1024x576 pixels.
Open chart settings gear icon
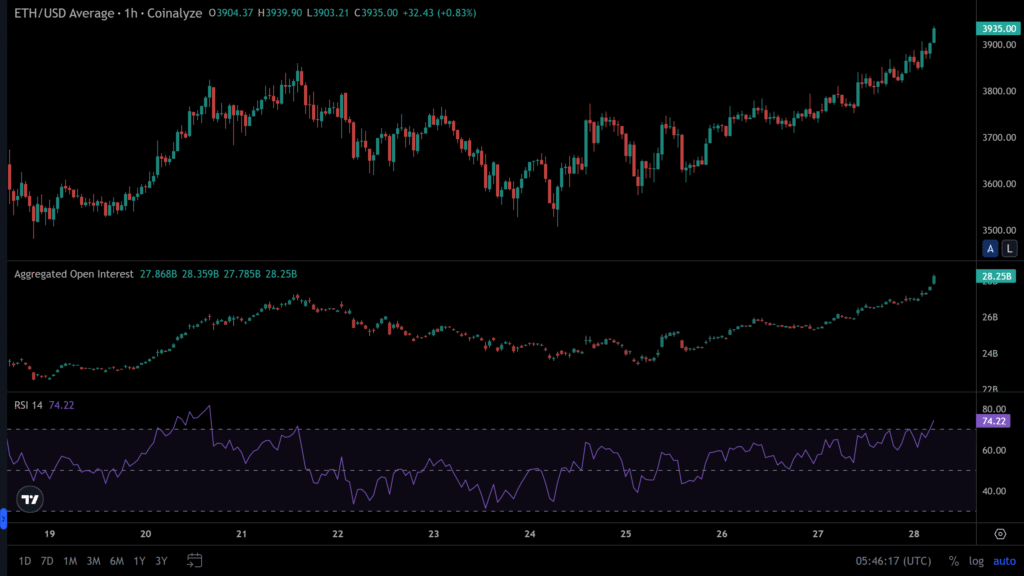999,533
